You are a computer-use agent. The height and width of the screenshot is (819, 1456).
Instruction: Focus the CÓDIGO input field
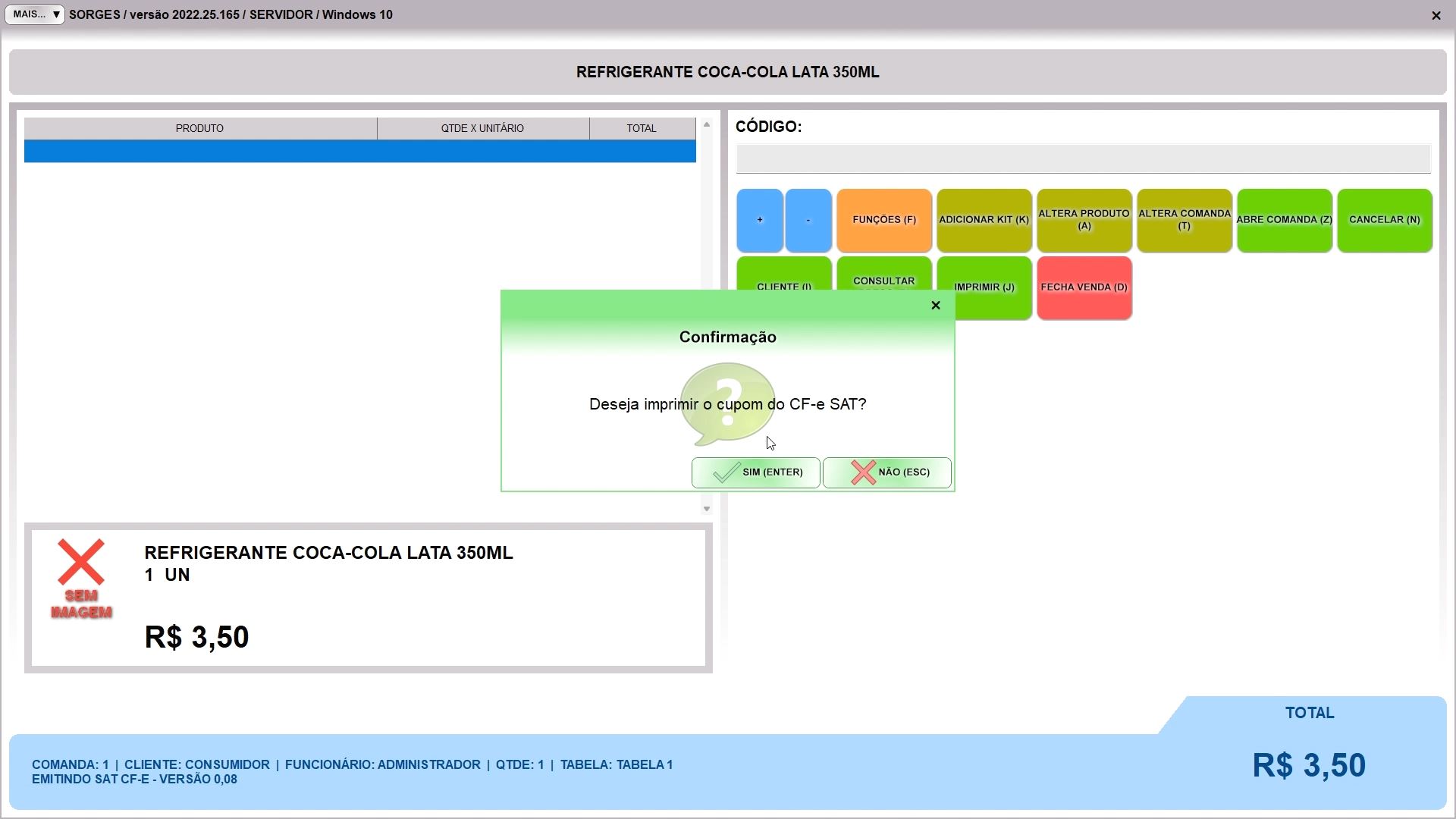(1082, 159)
